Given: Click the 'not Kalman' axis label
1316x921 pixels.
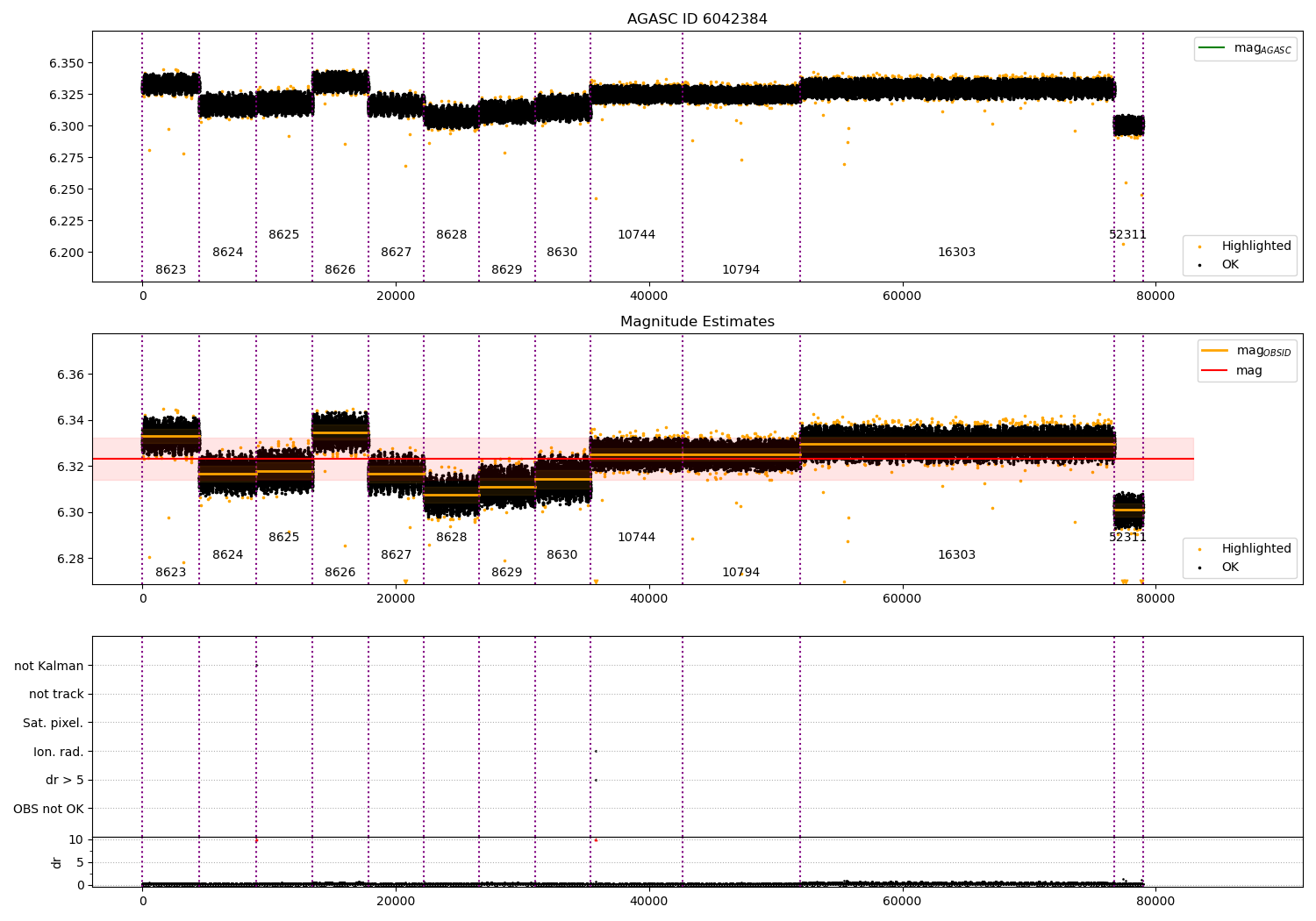Looking at the screenshot, I should [48, 667].
